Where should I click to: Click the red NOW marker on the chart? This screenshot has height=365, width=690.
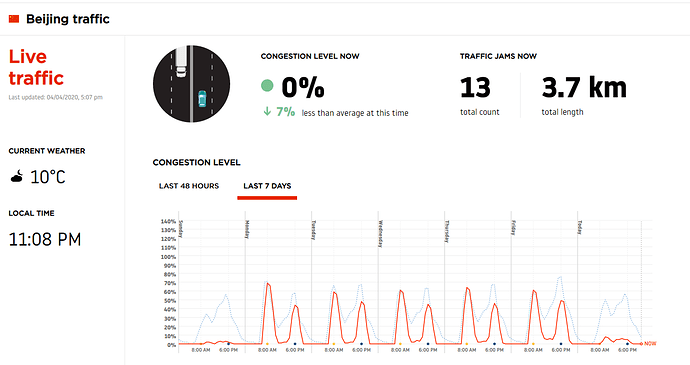click(650, 343)
